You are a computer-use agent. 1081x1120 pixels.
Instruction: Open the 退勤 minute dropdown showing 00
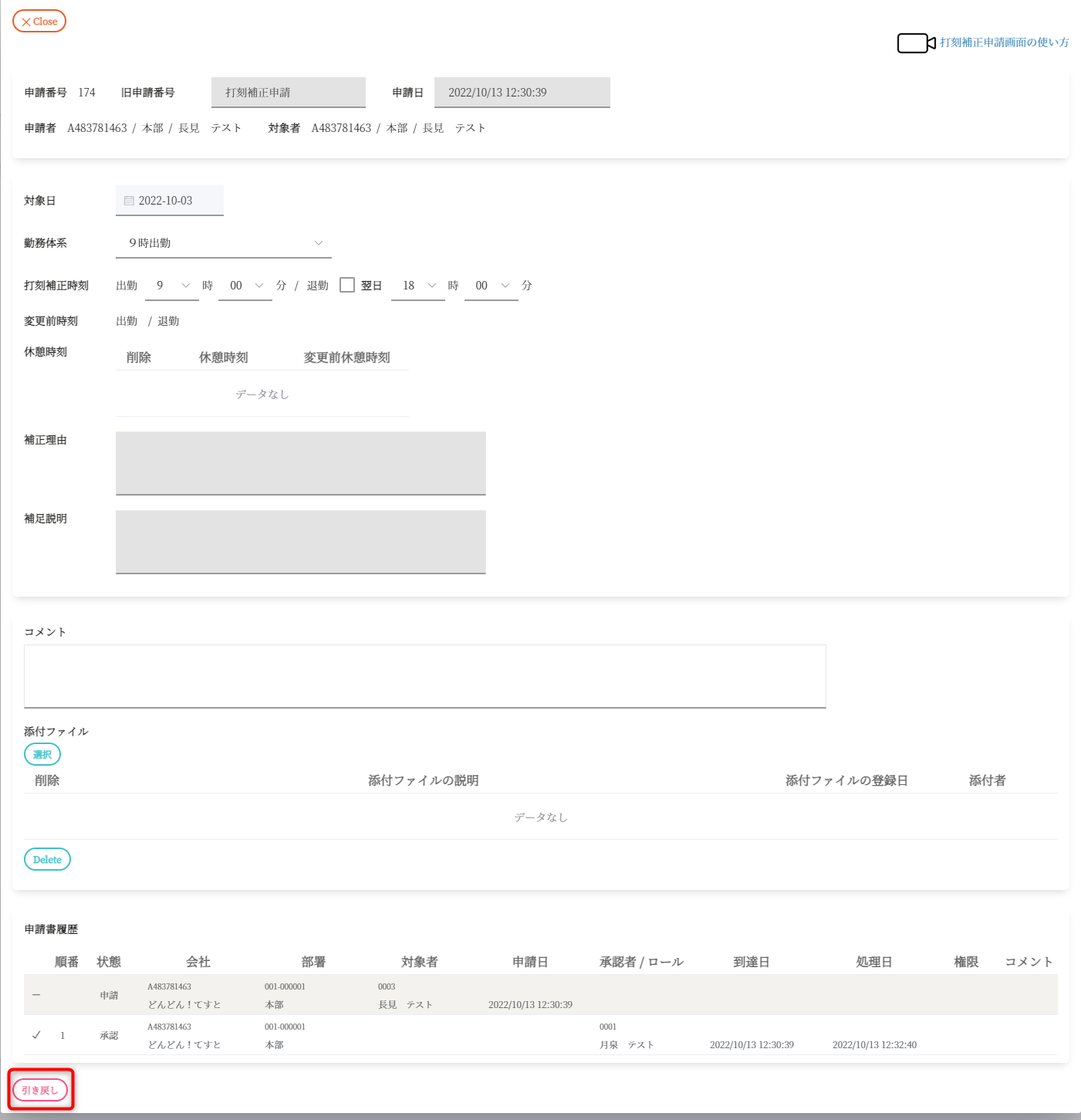click(x=492, y=286)
